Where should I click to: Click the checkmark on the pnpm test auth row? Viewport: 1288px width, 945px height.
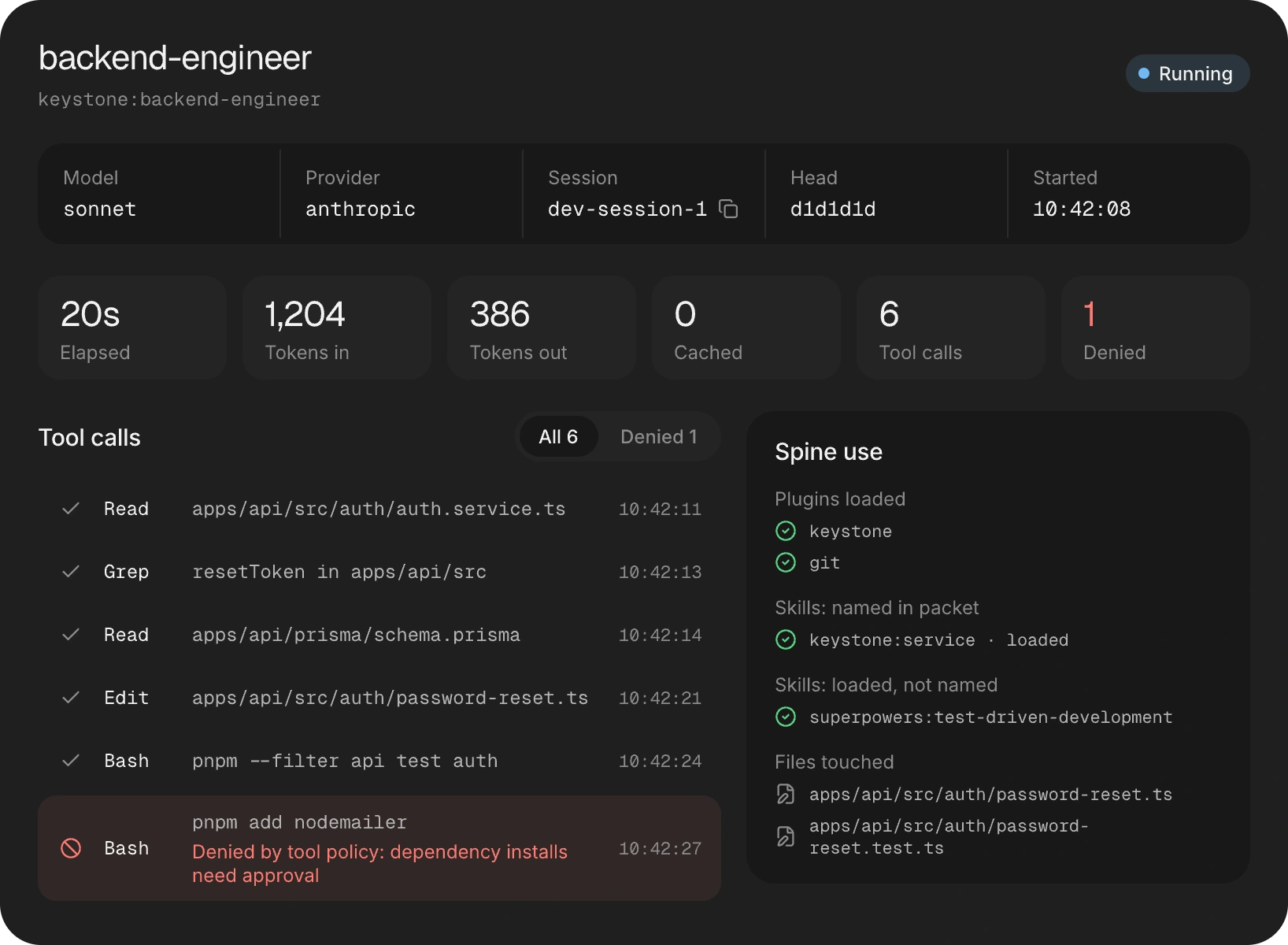[x=71, y=761]
